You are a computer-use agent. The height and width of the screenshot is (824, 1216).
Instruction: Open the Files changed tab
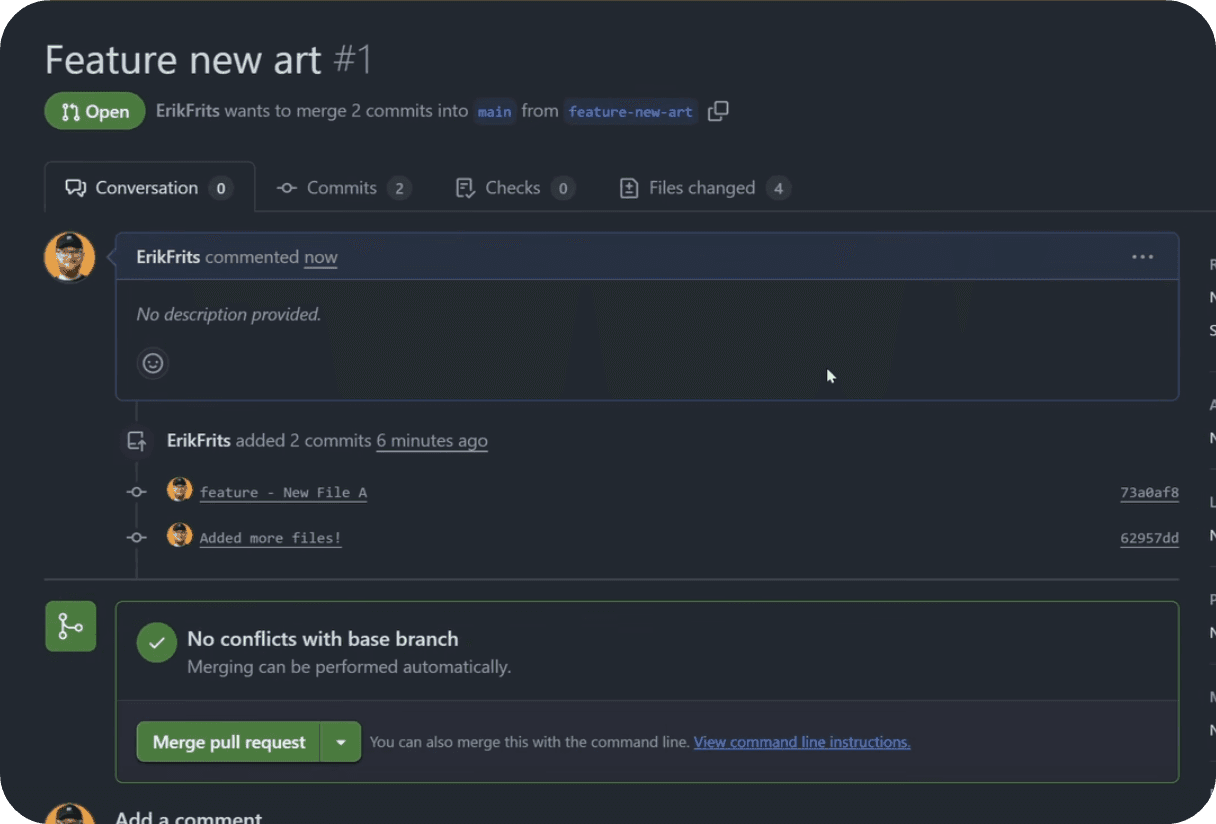(704, 188)
